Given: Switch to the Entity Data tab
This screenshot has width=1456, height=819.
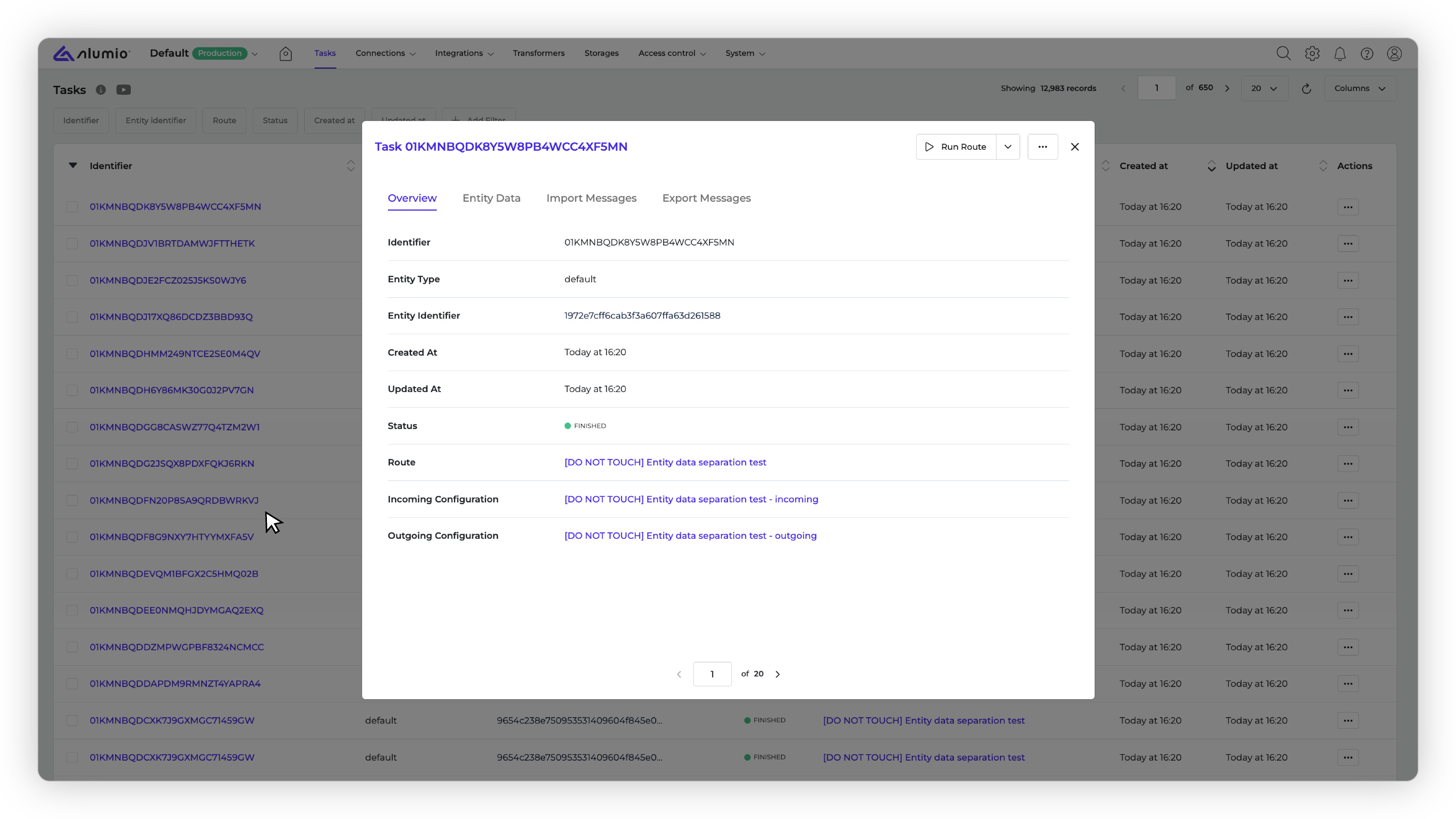Looking at the screenshot, I should coord(491,198).
